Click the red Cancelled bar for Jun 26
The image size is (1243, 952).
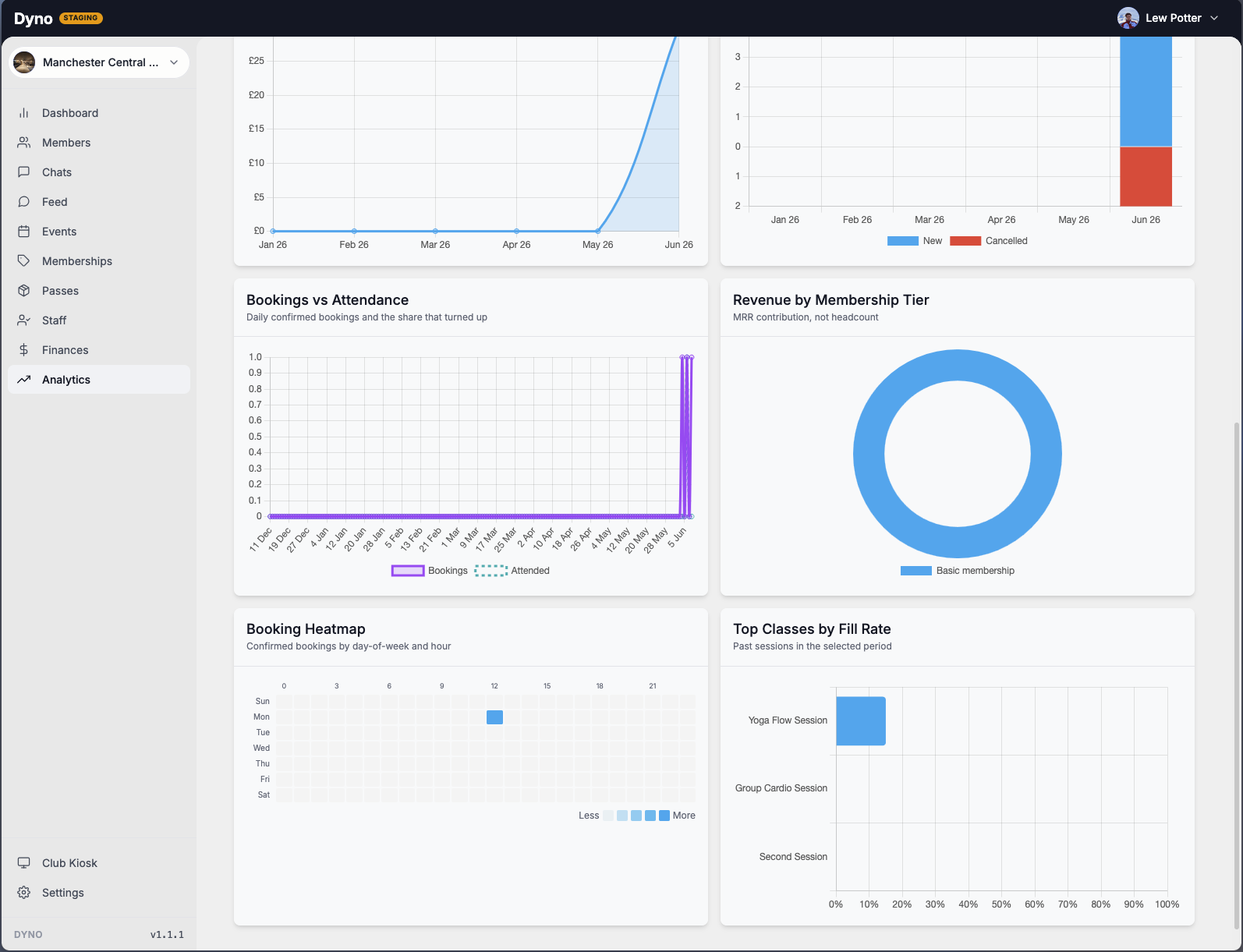pyautogui.click(x=1146, y=176)
